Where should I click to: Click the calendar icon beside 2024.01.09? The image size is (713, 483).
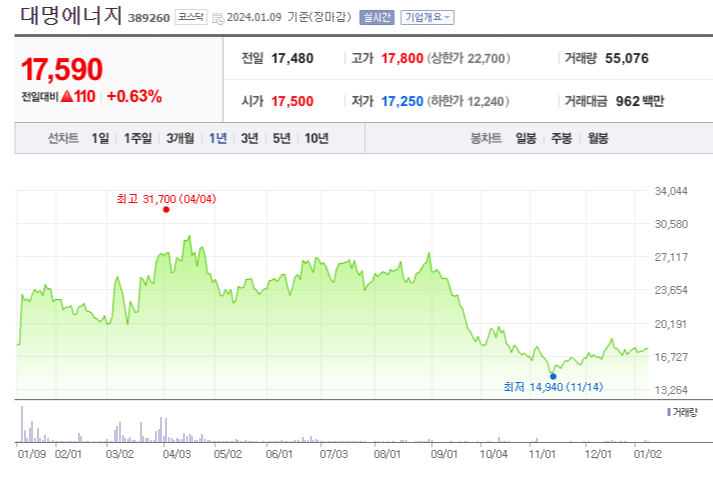click(x=218, y=19)
